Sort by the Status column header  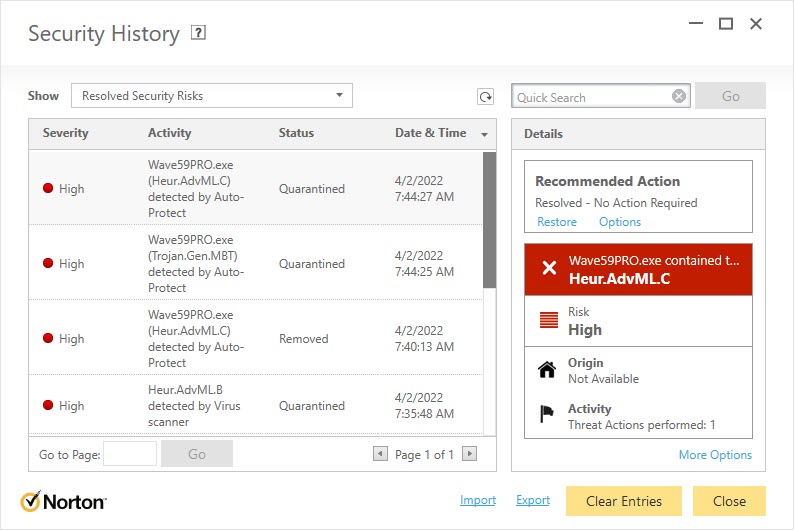point(296,133)
